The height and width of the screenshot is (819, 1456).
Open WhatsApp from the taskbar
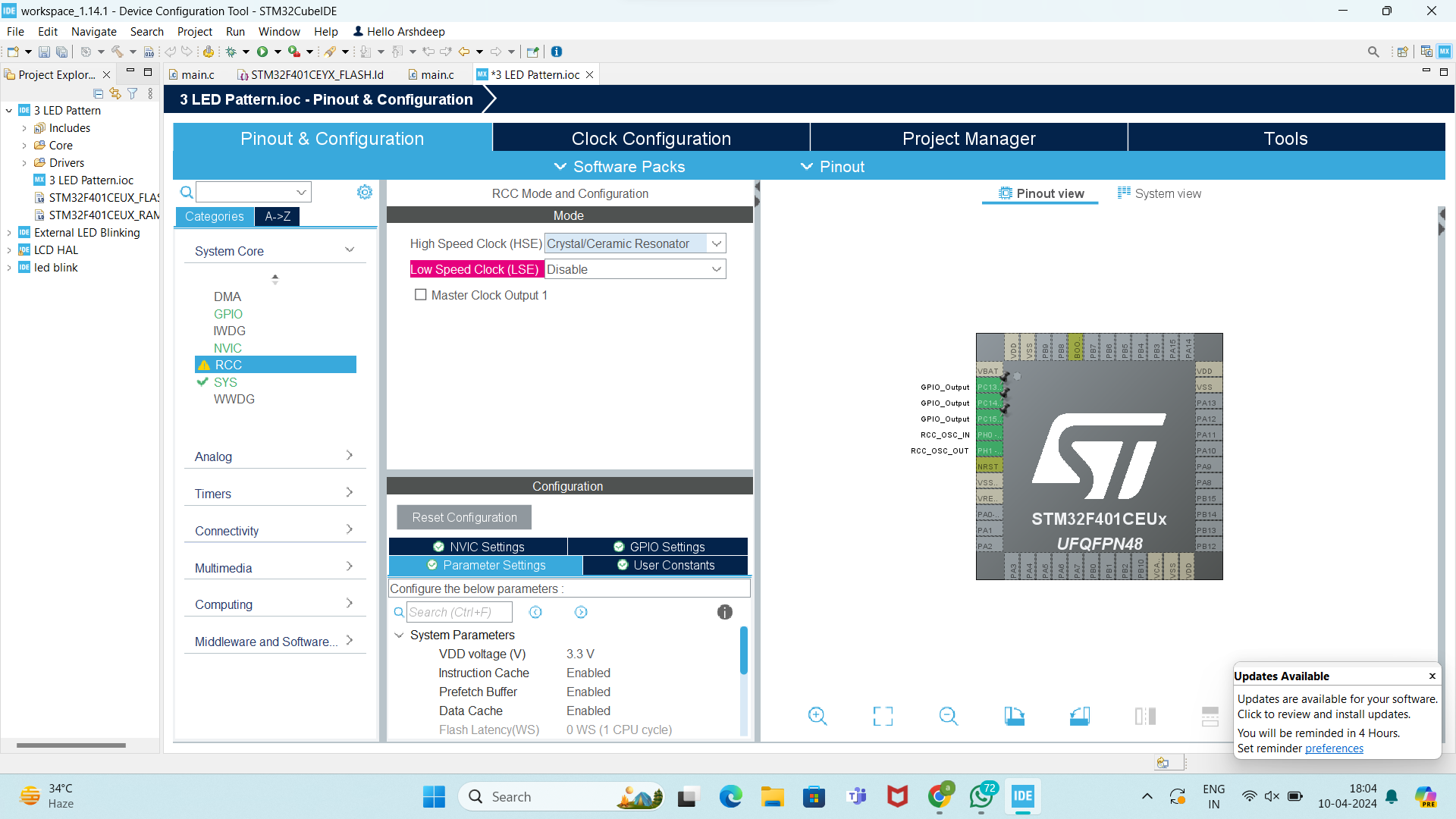(981, 796)
